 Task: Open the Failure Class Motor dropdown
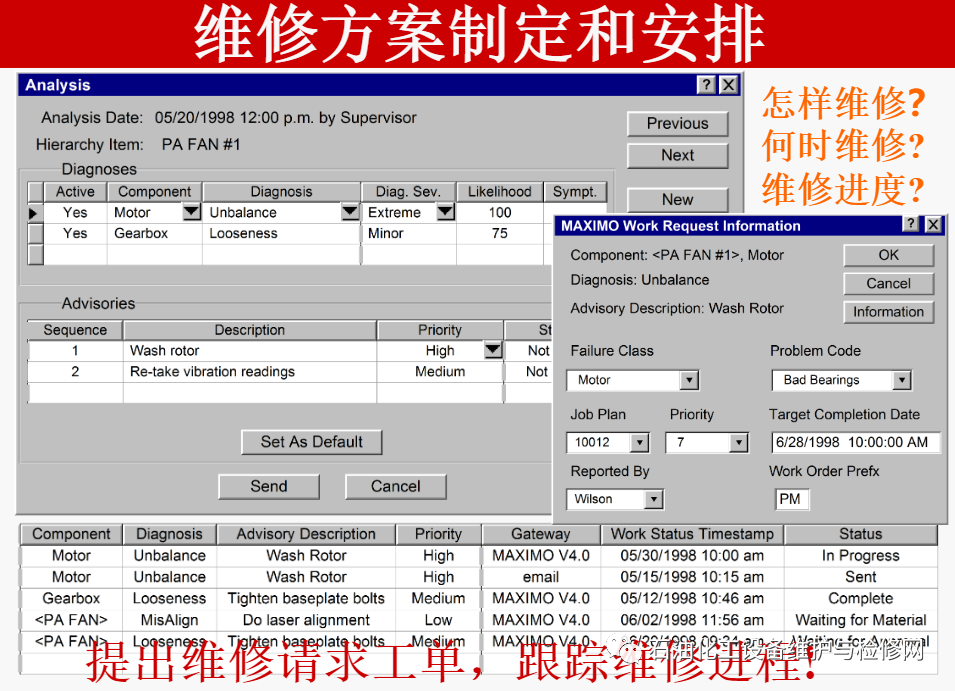point(688,381)
